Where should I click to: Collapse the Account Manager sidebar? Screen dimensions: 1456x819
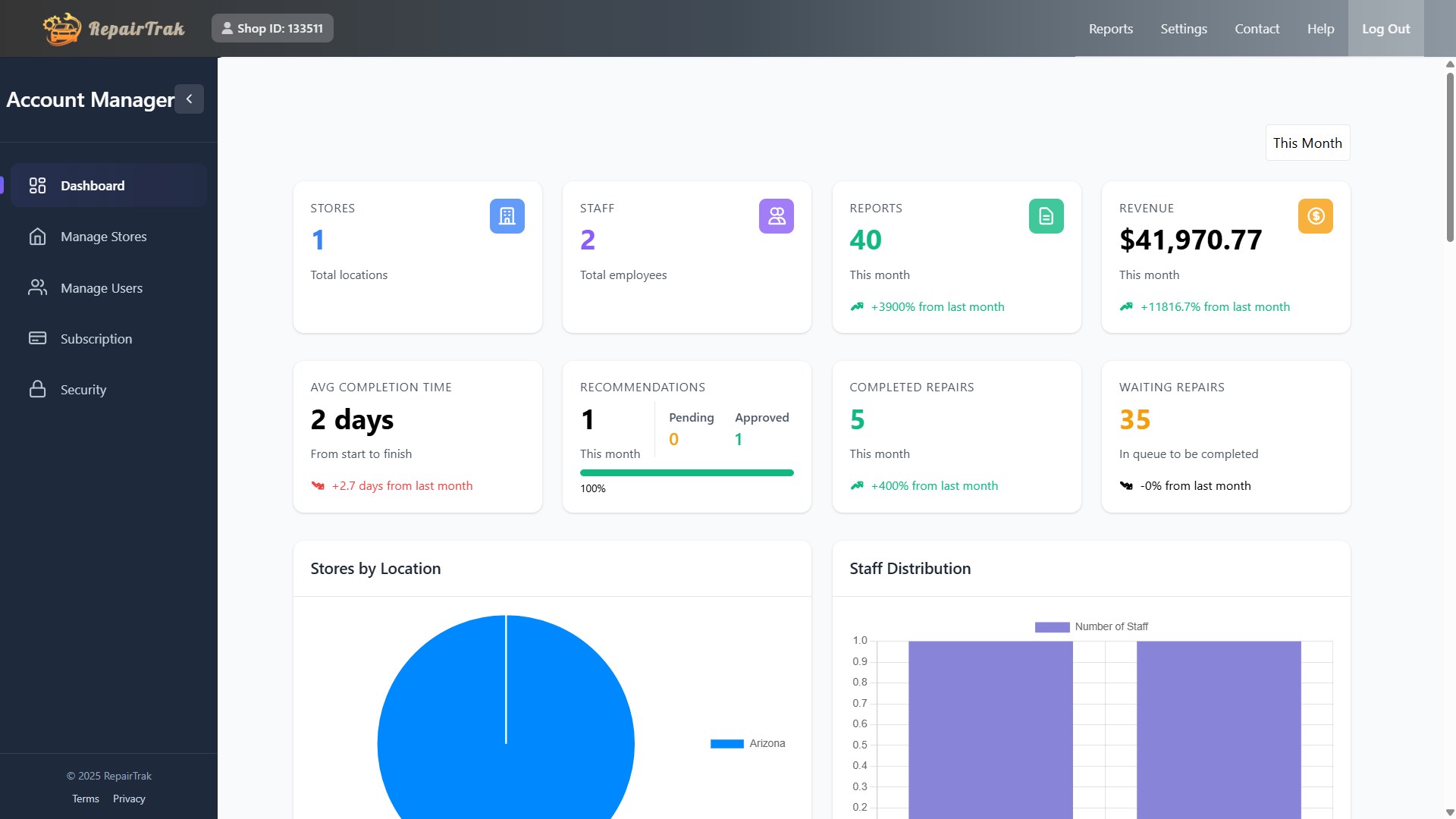click(189, 99)
